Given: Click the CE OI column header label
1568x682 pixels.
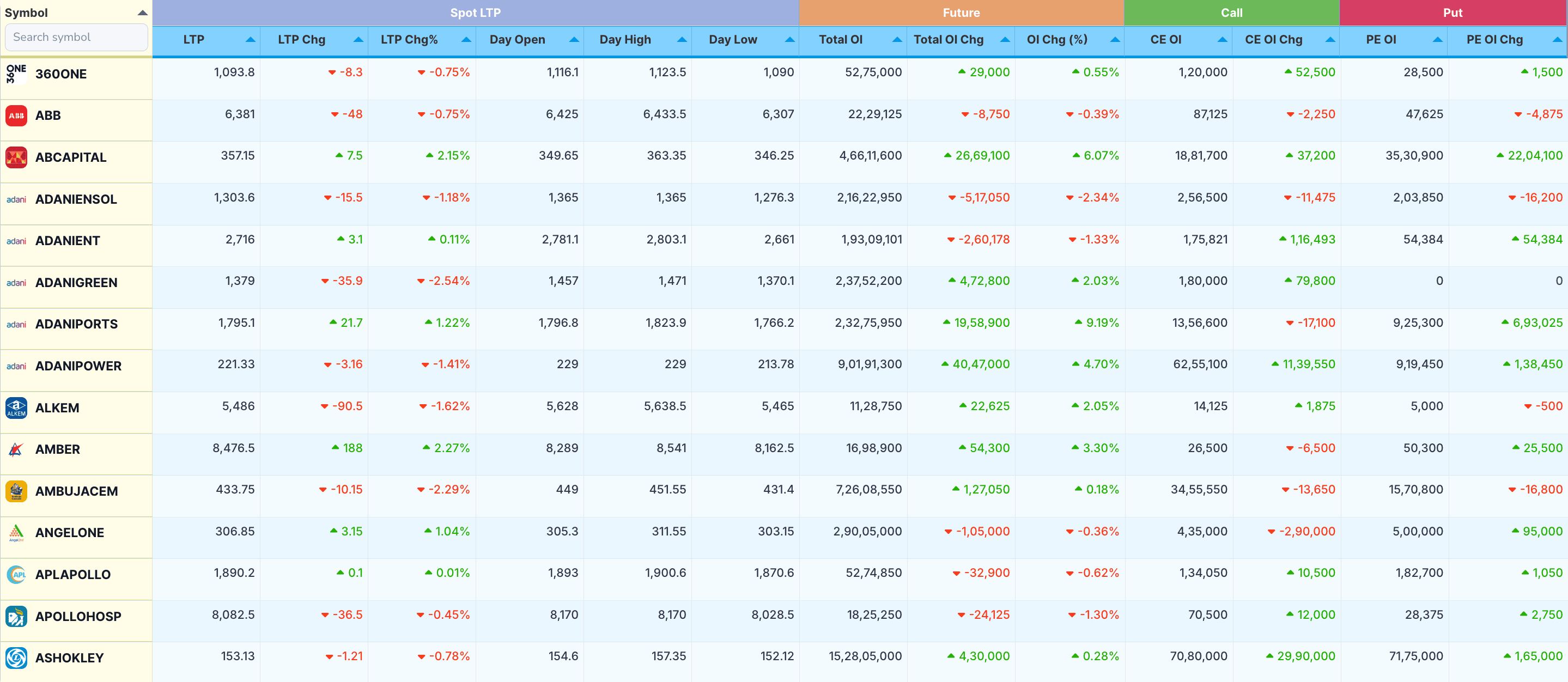Looking at the screenshot, I should click(1166, 40).
